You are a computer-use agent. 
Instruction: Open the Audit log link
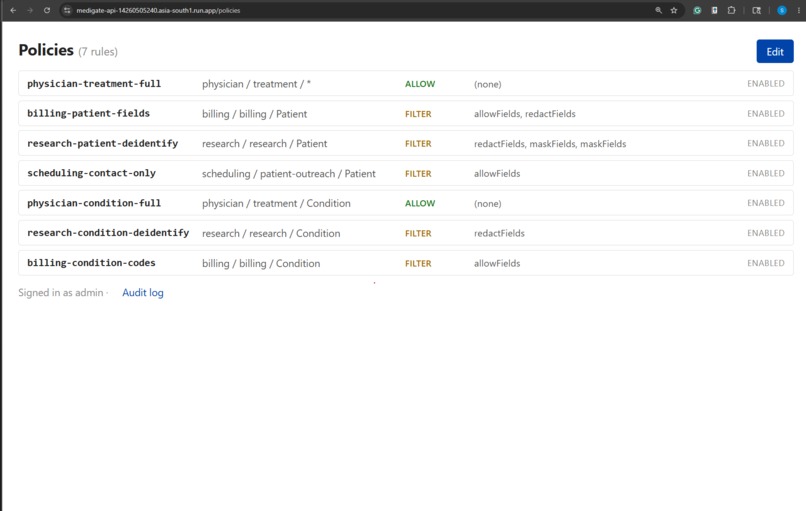143,293
